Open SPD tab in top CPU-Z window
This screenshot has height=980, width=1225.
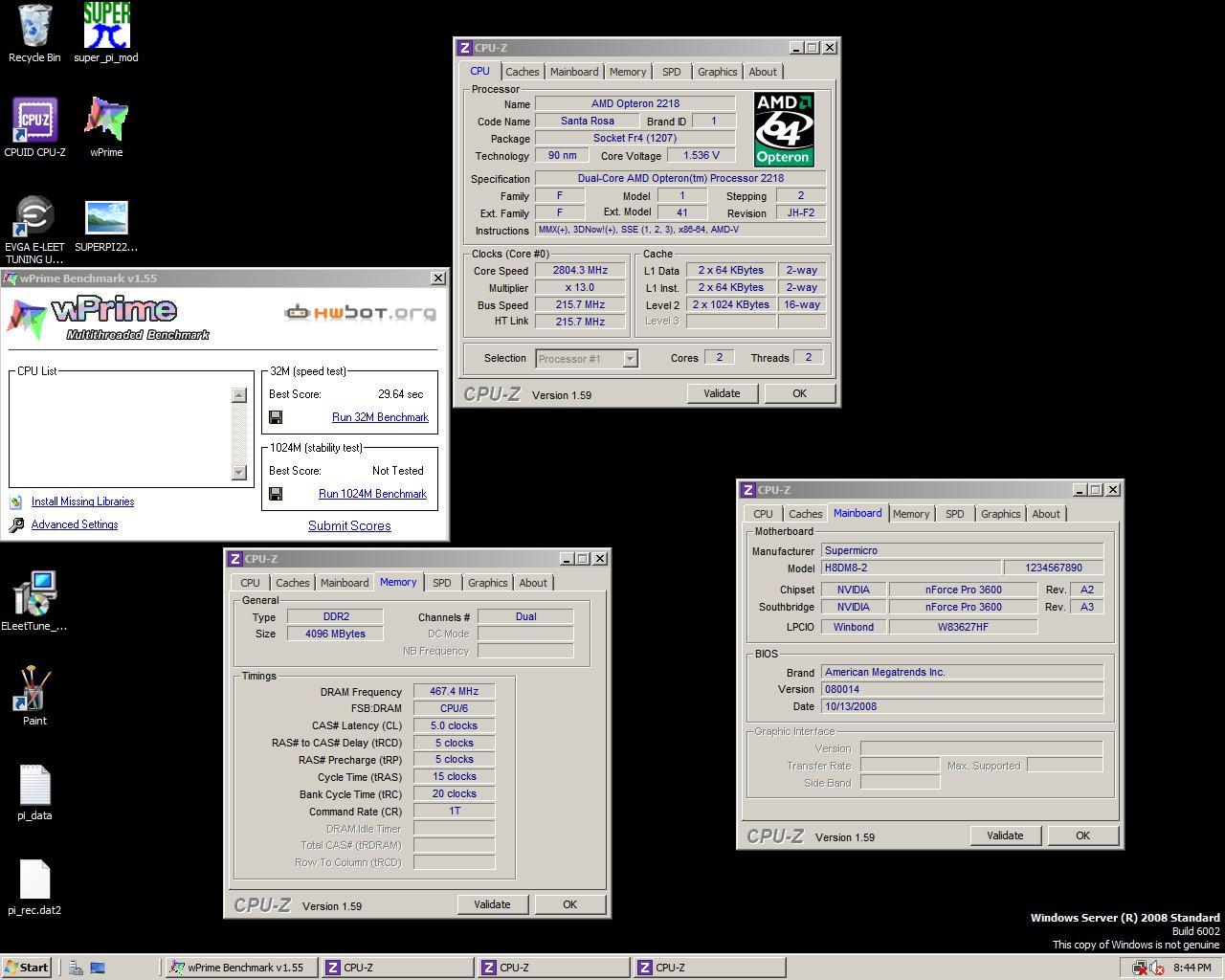tap(672, 72)
